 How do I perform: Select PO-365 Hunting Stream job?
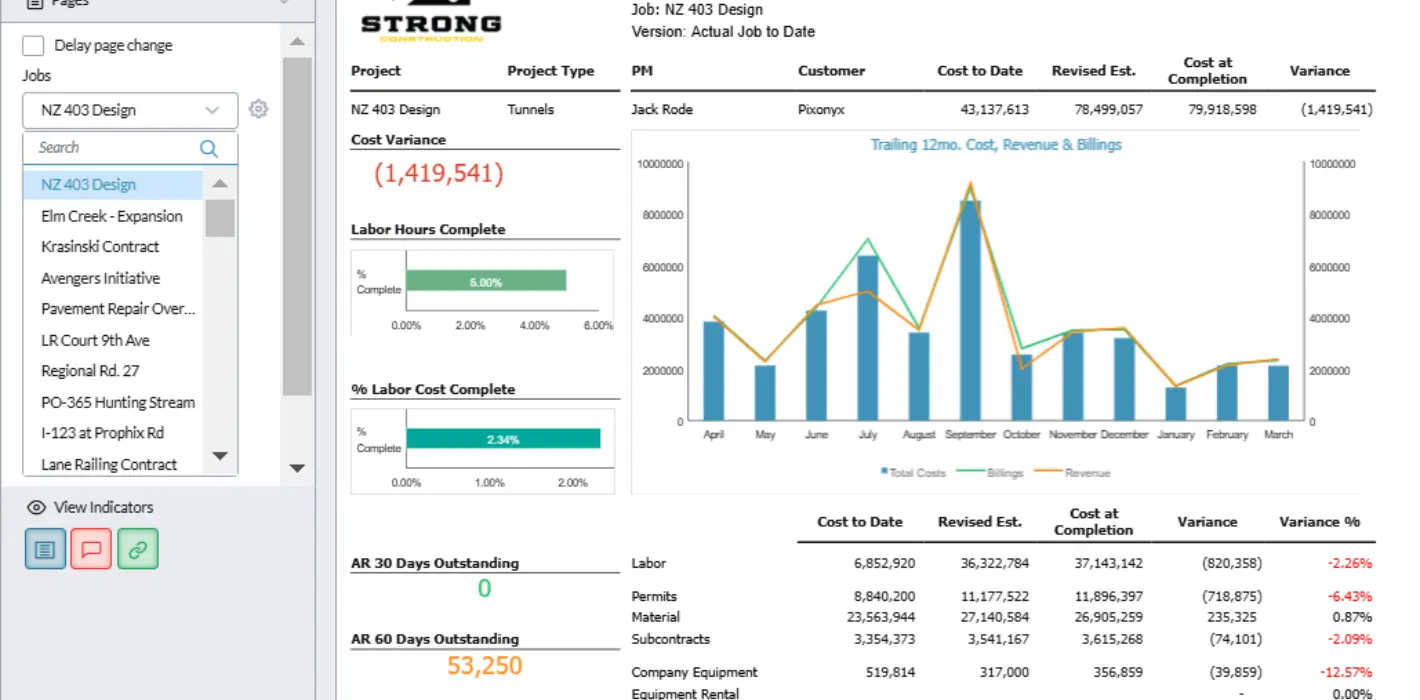[113, 402]
